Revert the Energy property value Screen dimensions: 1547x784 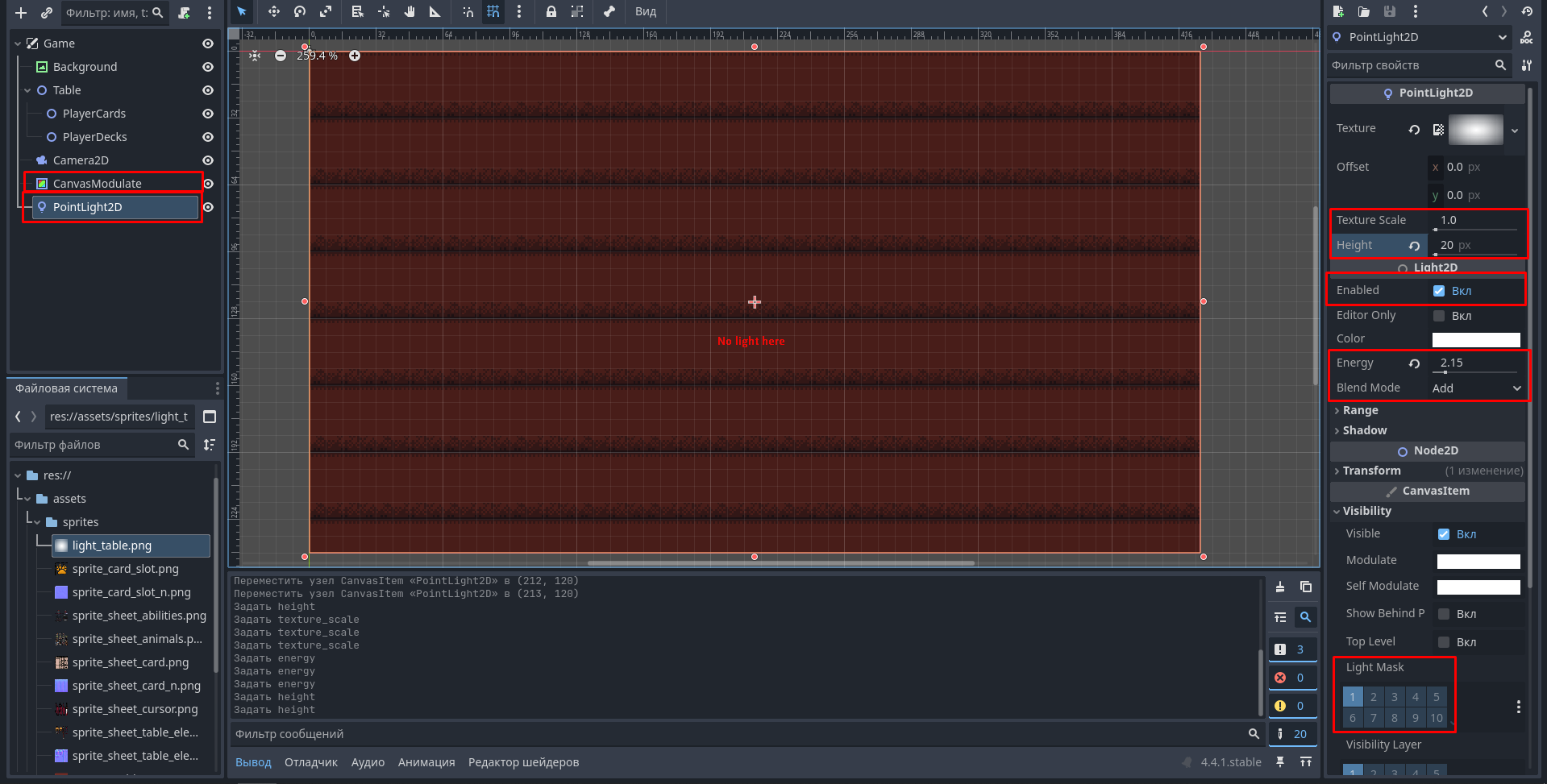point(1414,363)
